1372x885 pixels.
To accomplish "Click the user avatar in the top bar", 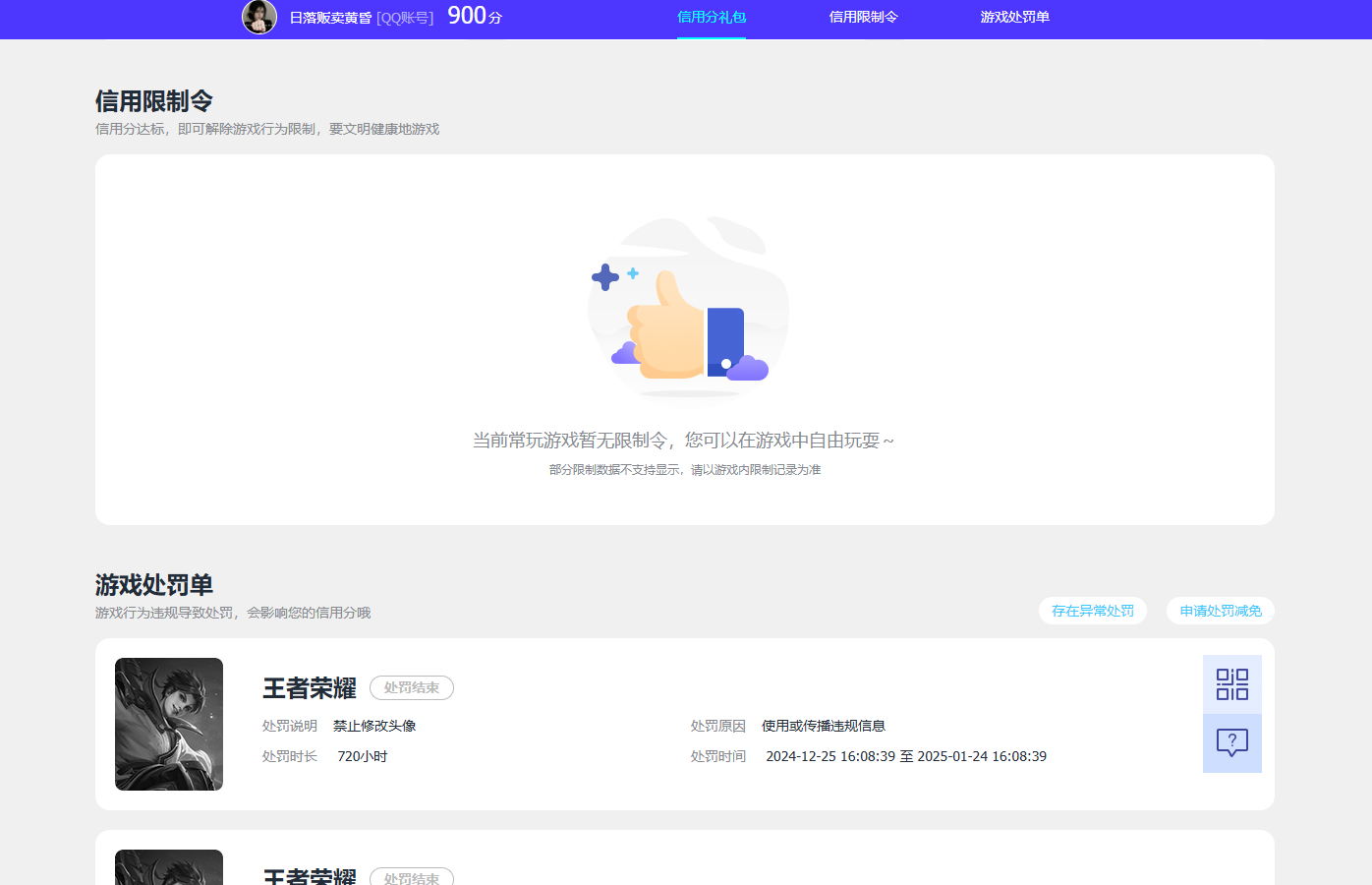I will click(x=258, y=18).
